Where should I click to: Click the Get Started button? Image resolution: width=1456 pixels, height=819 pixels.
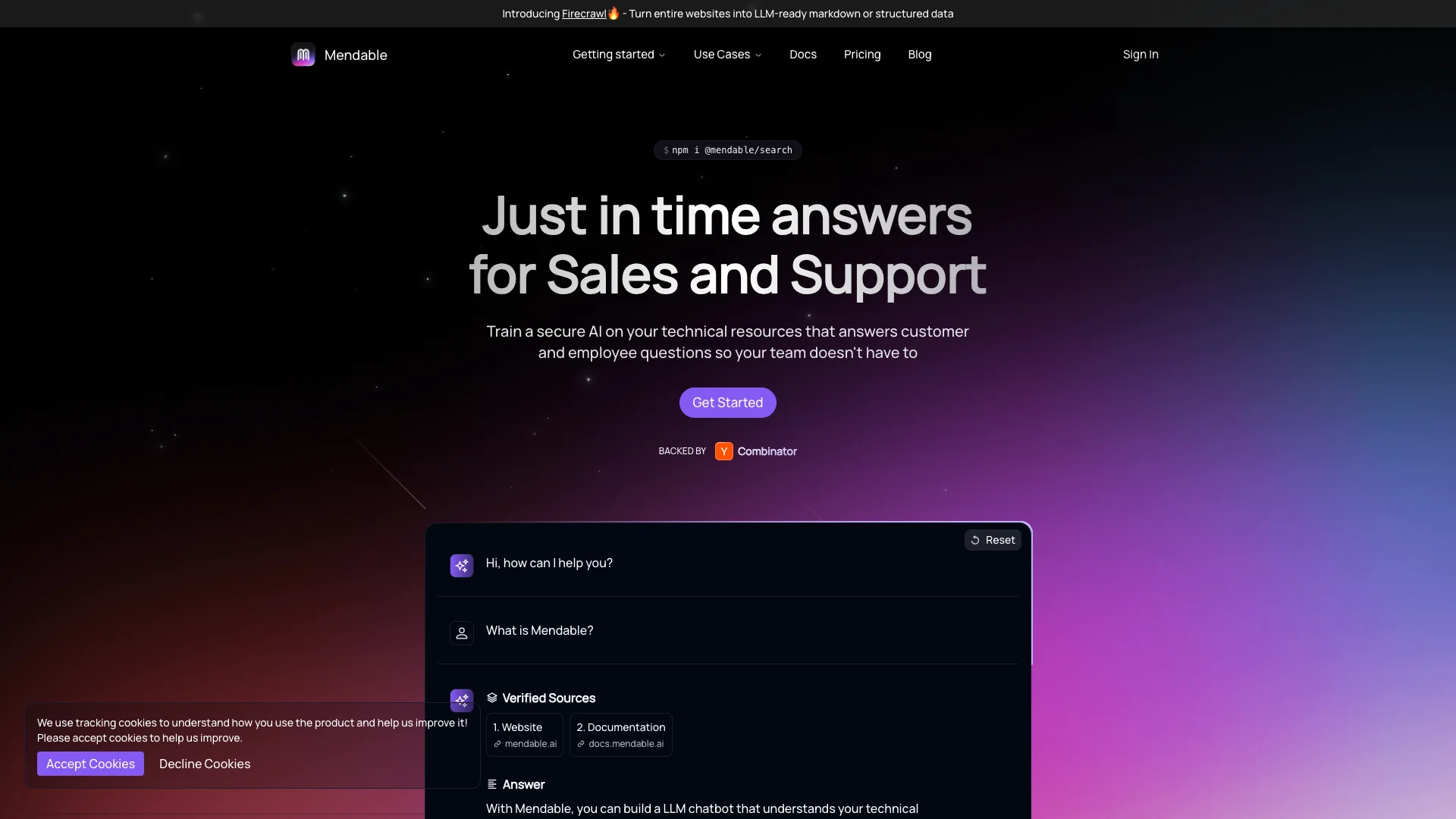pos(728,403)
